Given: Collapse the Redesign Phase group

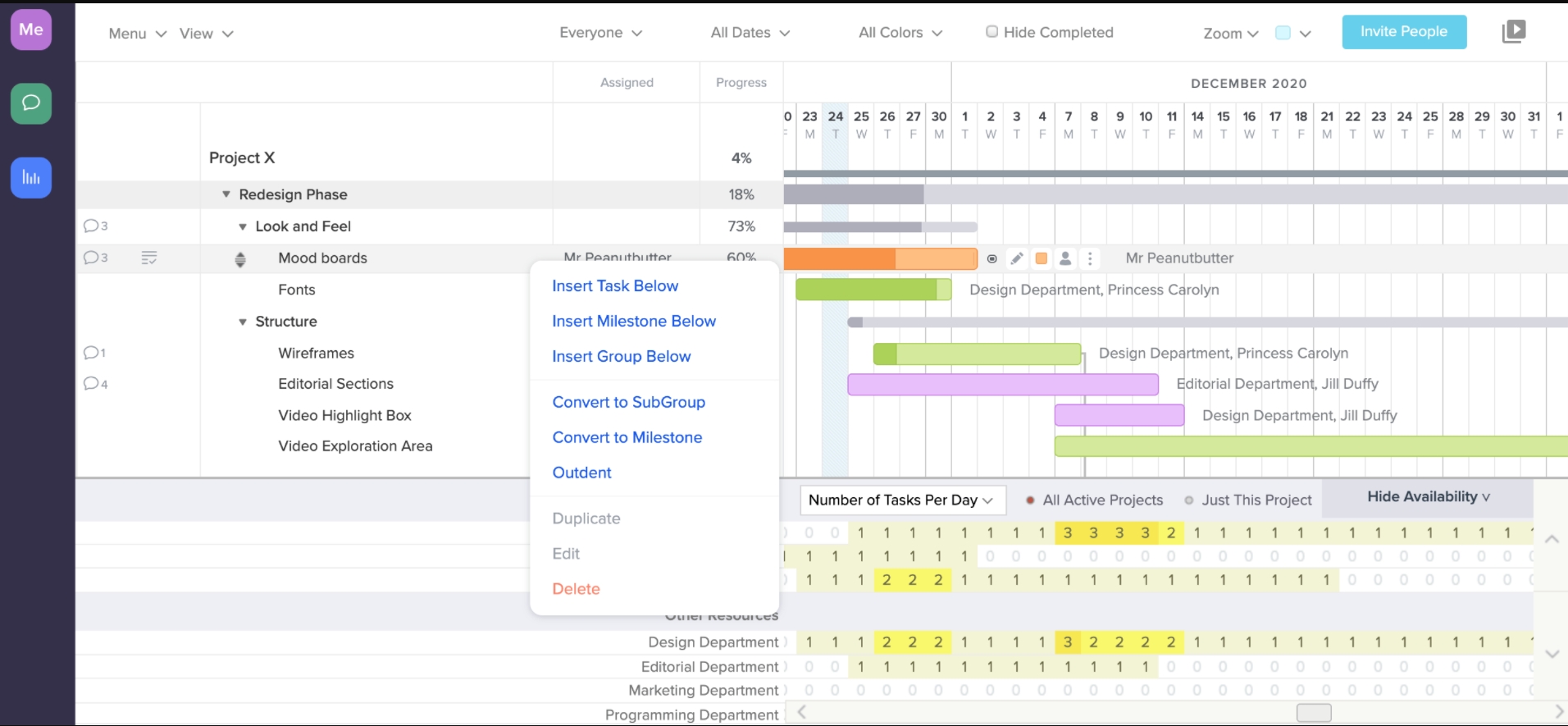Looking at the screenshot, I should [226, 194].
